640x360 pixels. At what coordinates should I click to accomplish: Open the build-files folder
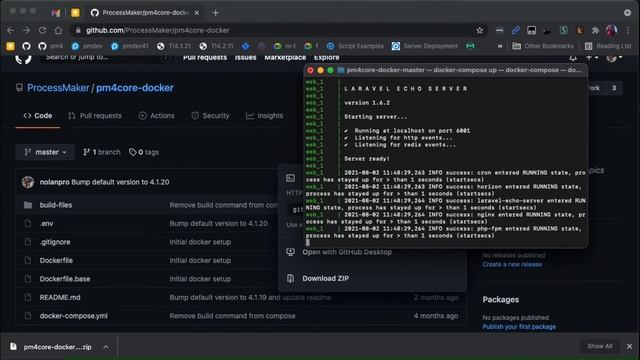tap(56, 205)
